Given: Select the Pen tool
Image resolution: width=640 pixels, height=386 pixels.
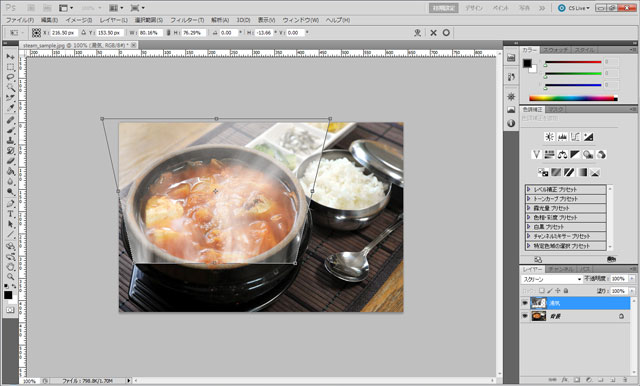Looking at the screenshot, I should 11,204.
